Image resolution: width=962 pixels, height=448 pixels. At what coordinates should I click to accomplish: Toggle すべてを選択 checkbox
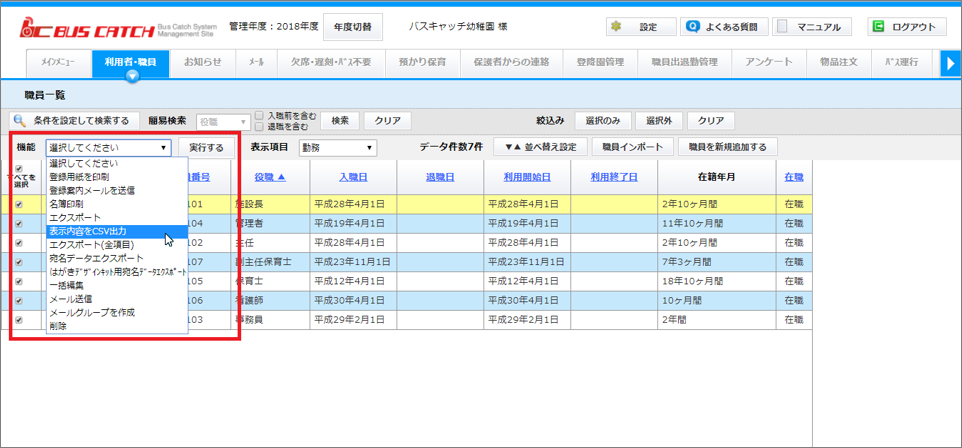tap(19, 169)
